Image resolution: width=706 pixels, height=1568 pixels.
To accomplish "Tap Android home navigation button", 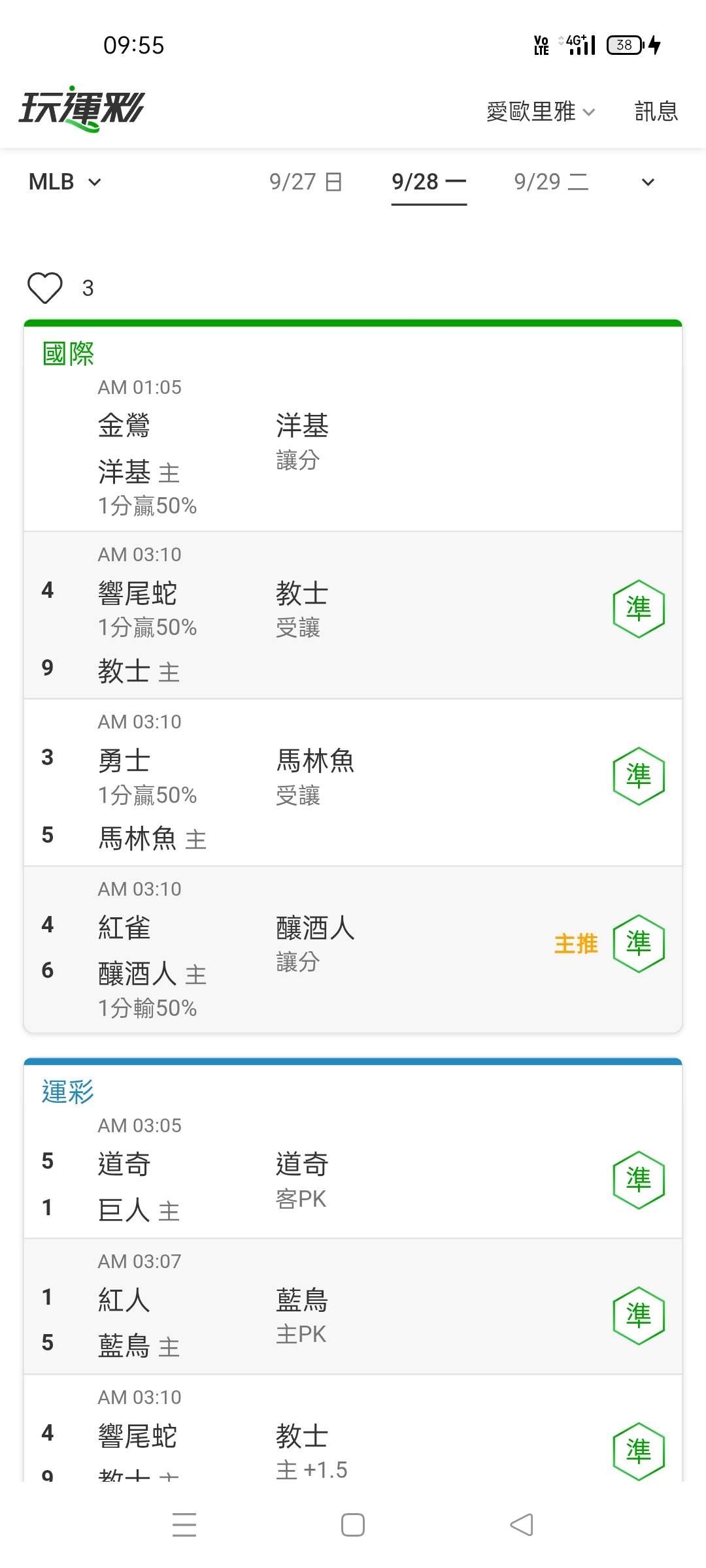I will 353,1525.
